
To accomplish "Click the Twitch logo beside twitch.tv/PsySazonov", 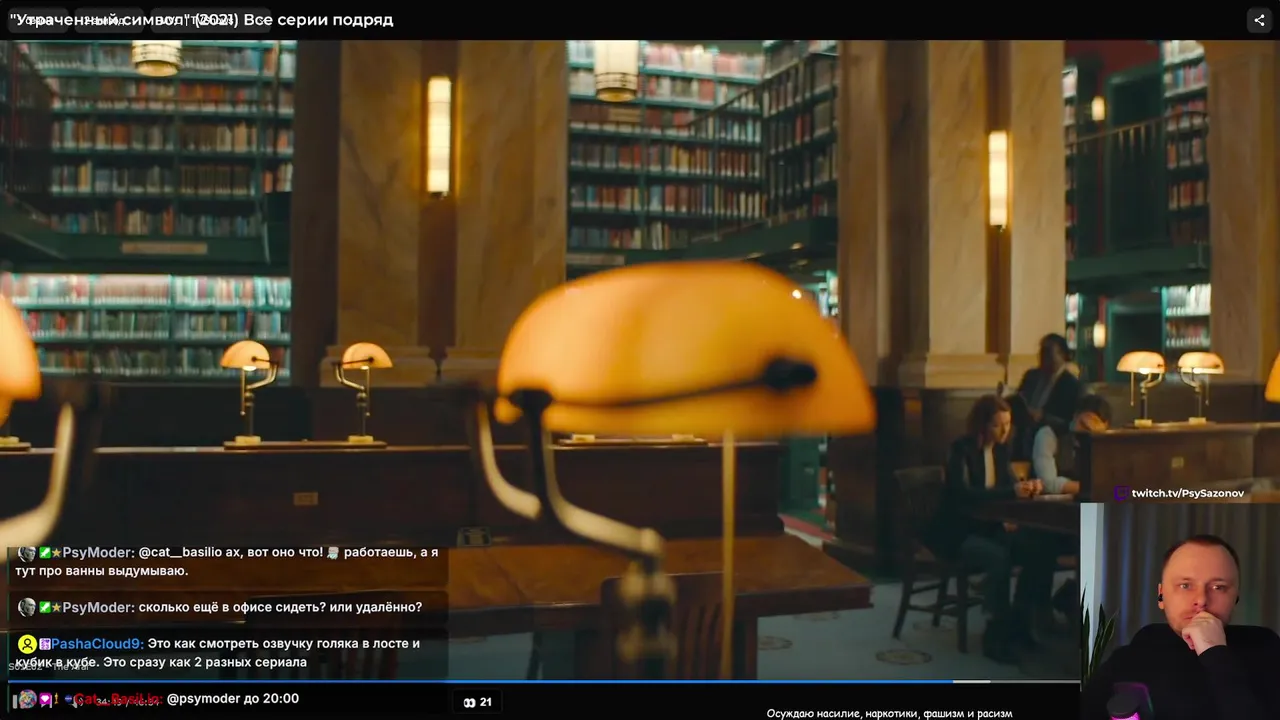I will 1122,493.
